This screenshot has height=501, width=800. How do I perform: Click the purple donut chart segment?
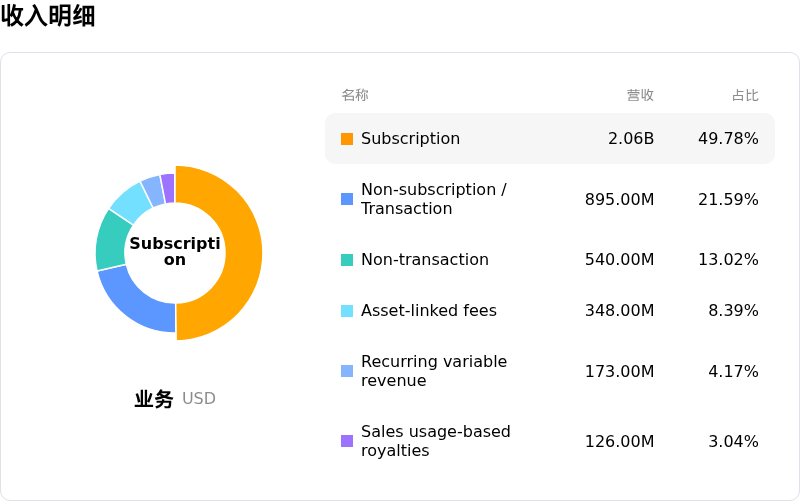click(168, 188)
